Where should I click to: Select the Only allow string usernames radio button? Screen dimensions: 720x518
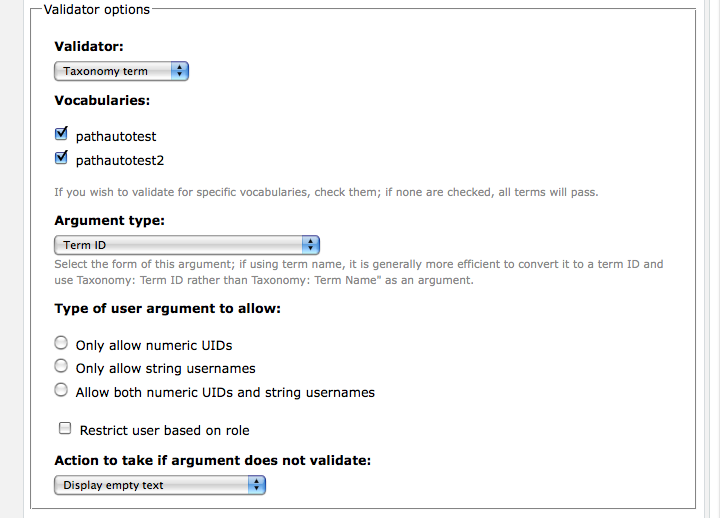coord(61,366)
